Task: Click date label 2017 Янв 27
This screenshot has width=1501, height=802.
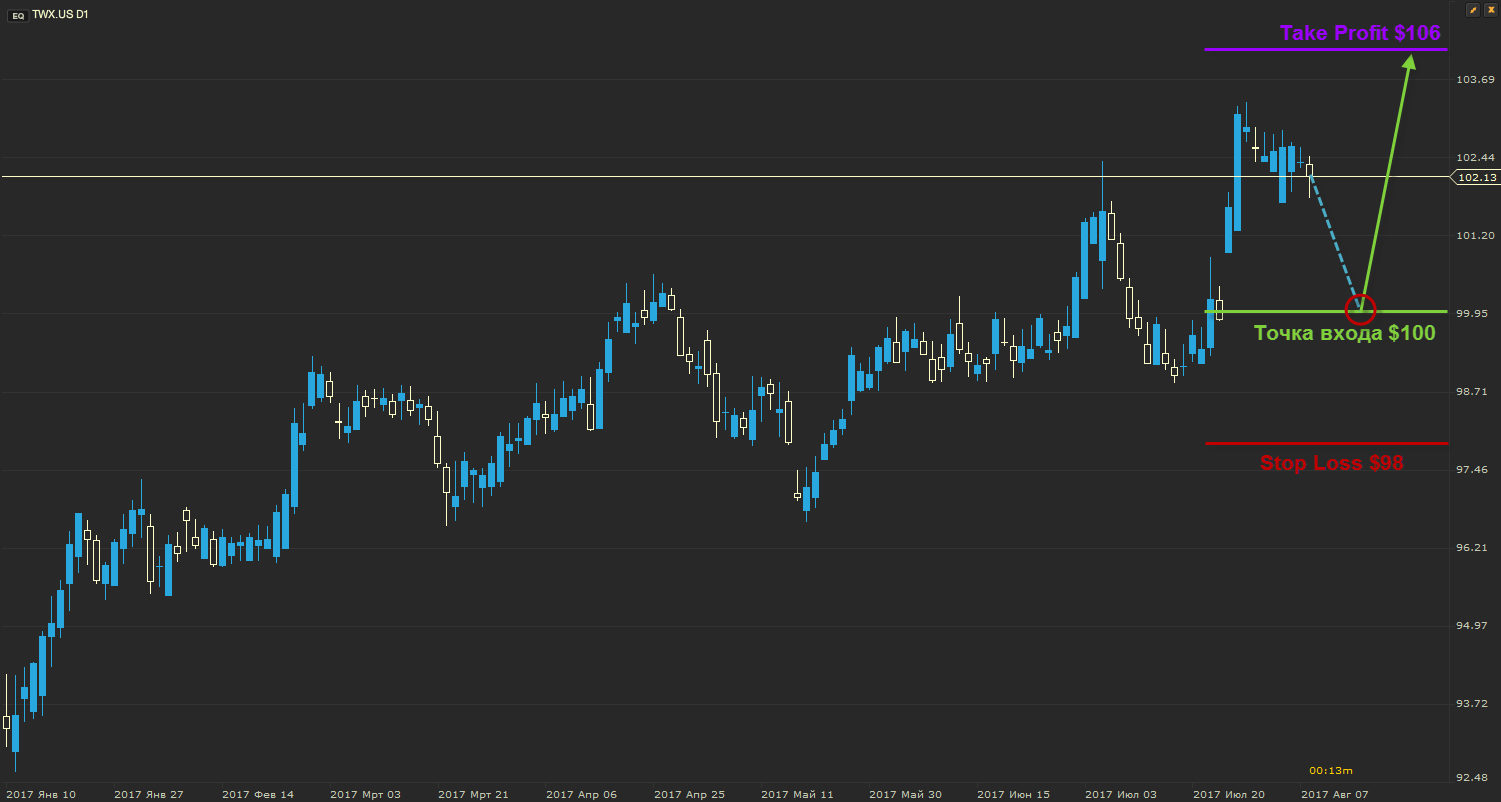Action: coord(149,794)
